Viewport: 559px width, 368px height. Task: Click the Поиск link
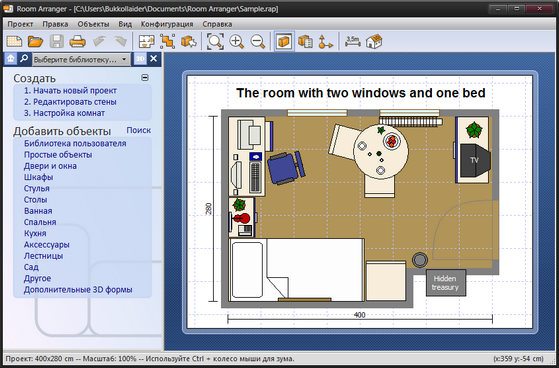[x=139, y=130]
